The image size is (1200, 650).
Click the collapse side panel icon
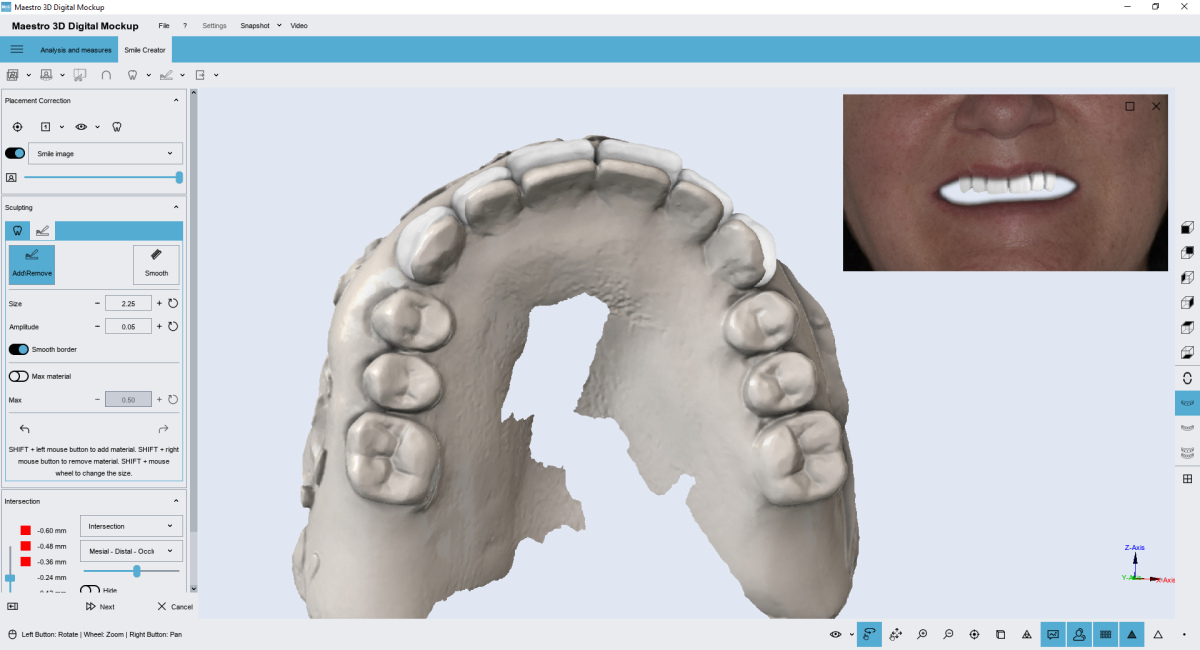pos(13,606)
